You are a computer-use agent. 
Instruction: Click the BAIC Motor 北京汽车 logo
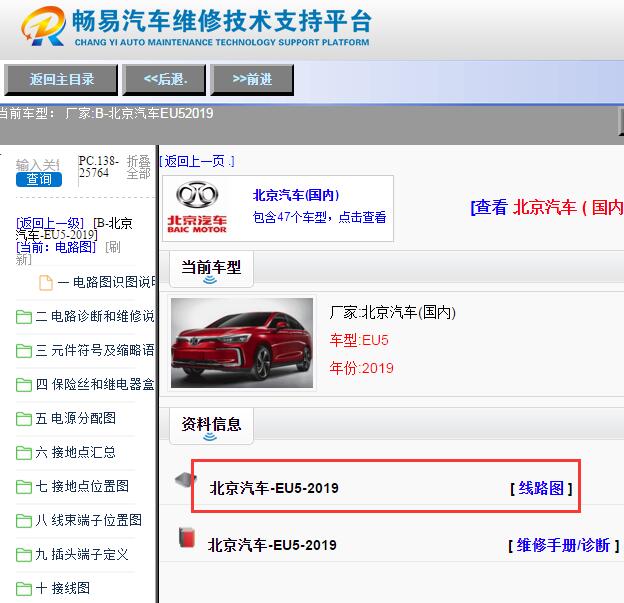click(197, 207)
